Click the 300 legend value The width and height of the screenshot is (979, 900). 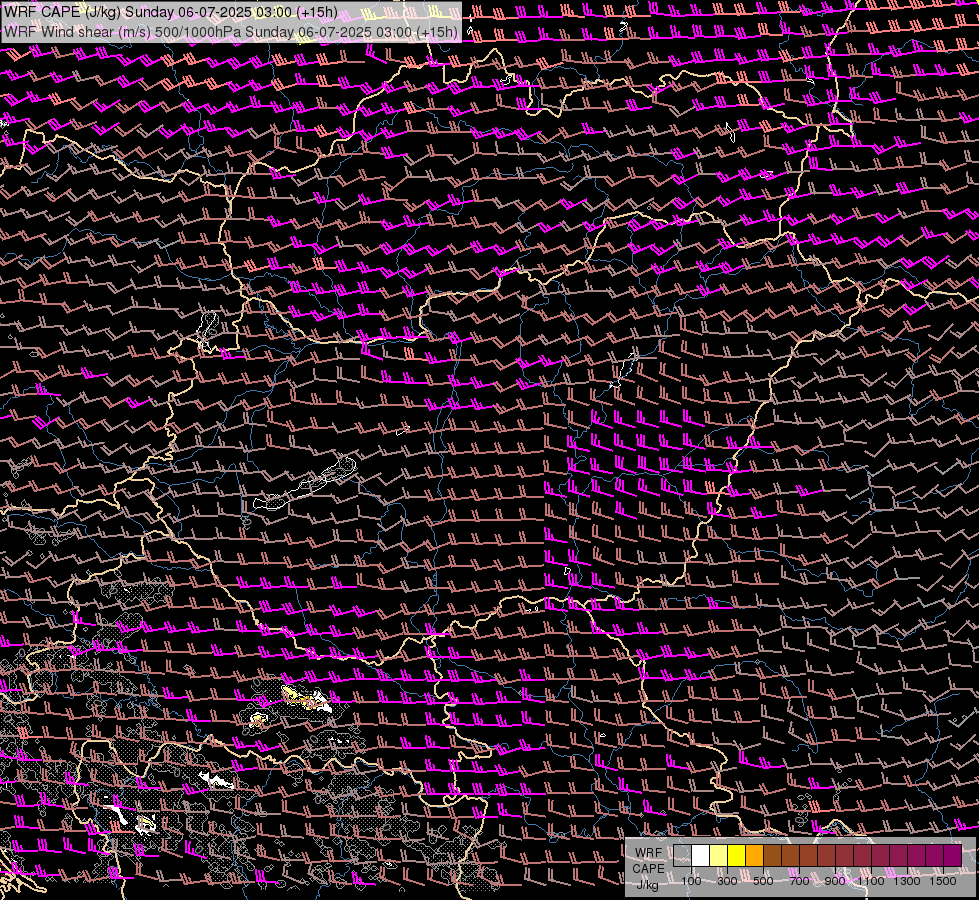[x=727, y=881]
